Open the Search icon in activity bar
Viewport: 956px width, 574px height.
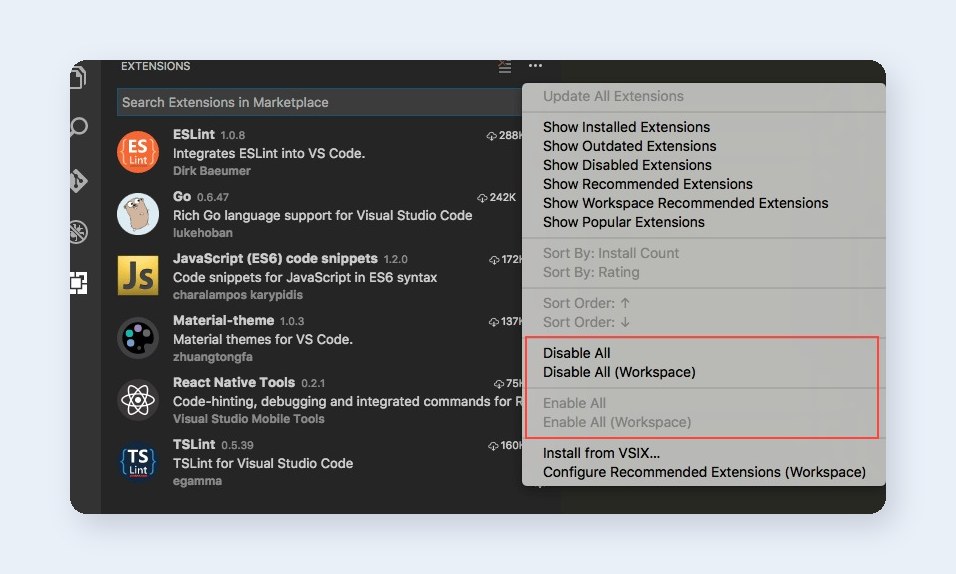[x=79, y=127]
